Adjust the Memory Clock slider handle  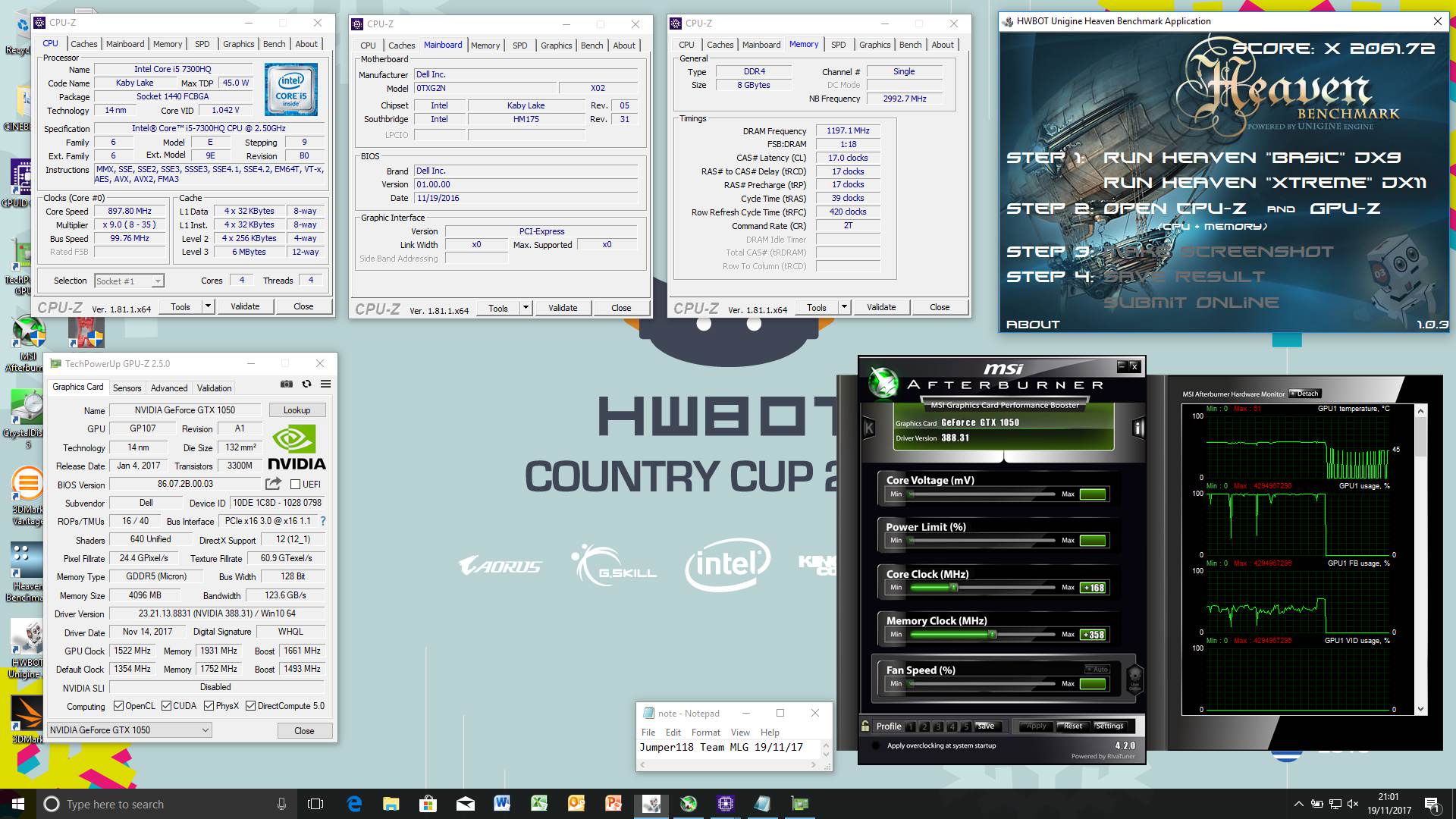(x=992, y=635)
